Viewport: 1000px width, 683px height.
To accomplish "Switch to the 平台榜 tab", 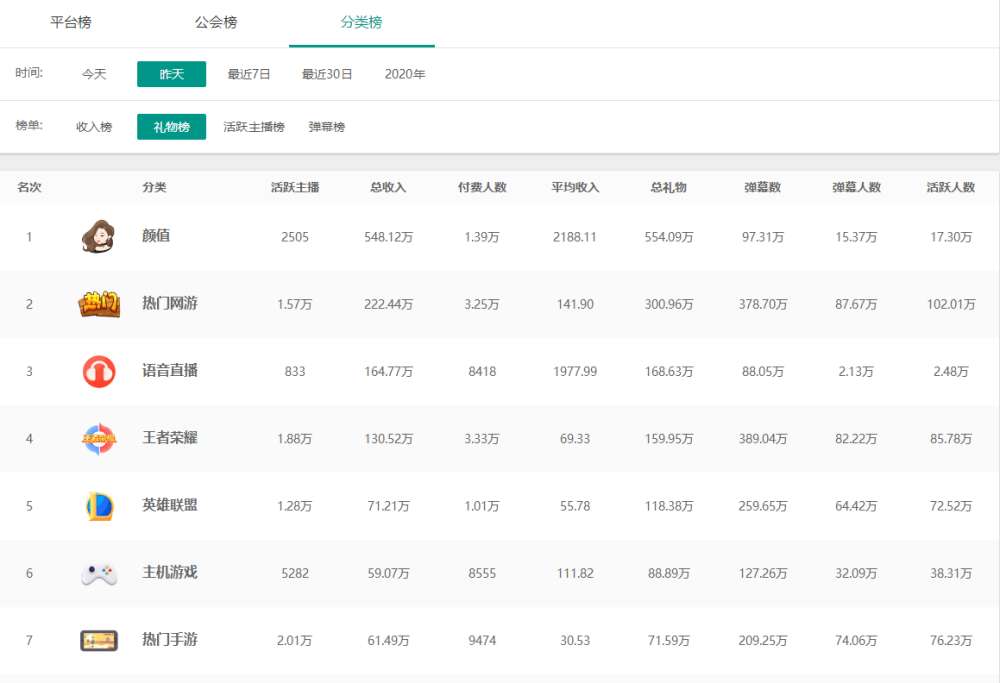I will (71, 22).
